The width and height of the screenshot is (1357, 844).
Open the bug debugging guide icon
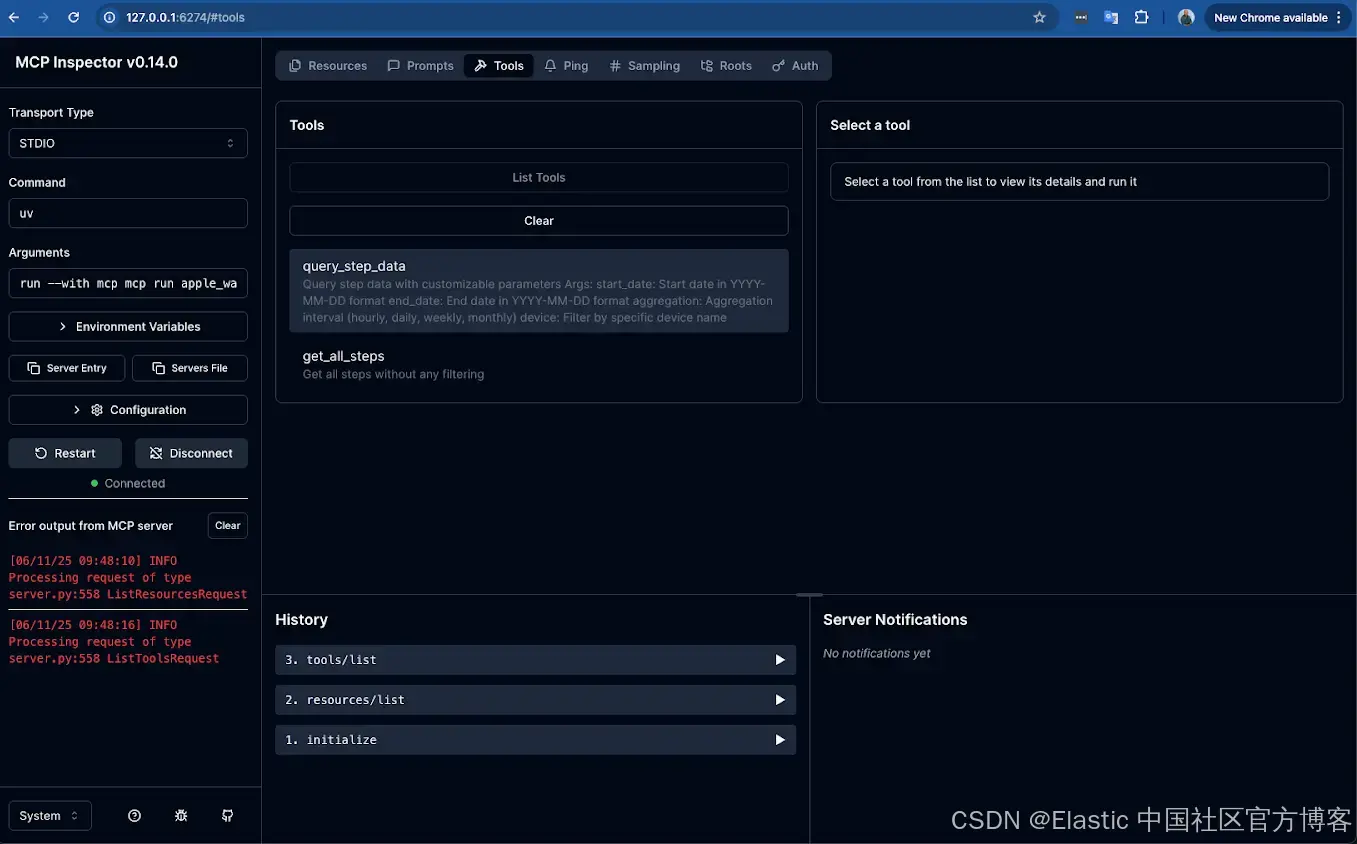tap(181, 816)
